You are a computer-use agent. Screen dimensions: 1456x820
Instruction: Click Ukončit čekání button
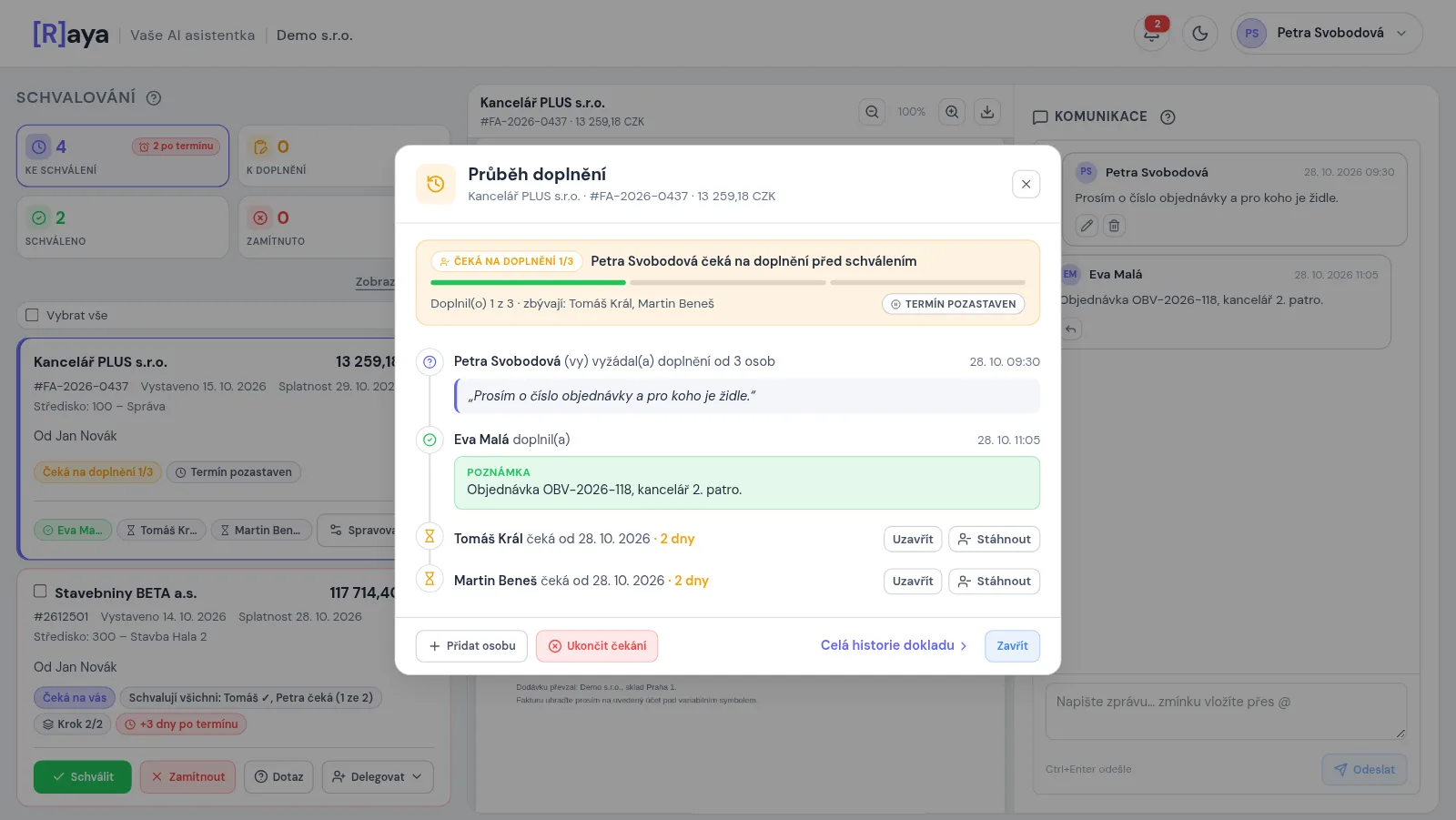pyautogui.click(x=597, y=646)
